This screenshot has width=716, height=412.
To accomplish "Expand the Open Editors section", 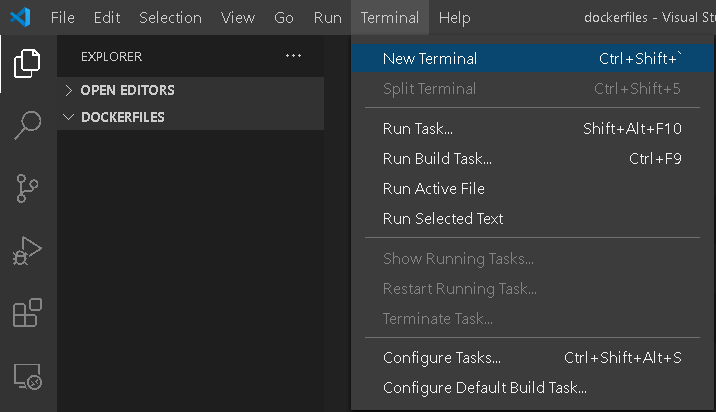I will point(127,90).
